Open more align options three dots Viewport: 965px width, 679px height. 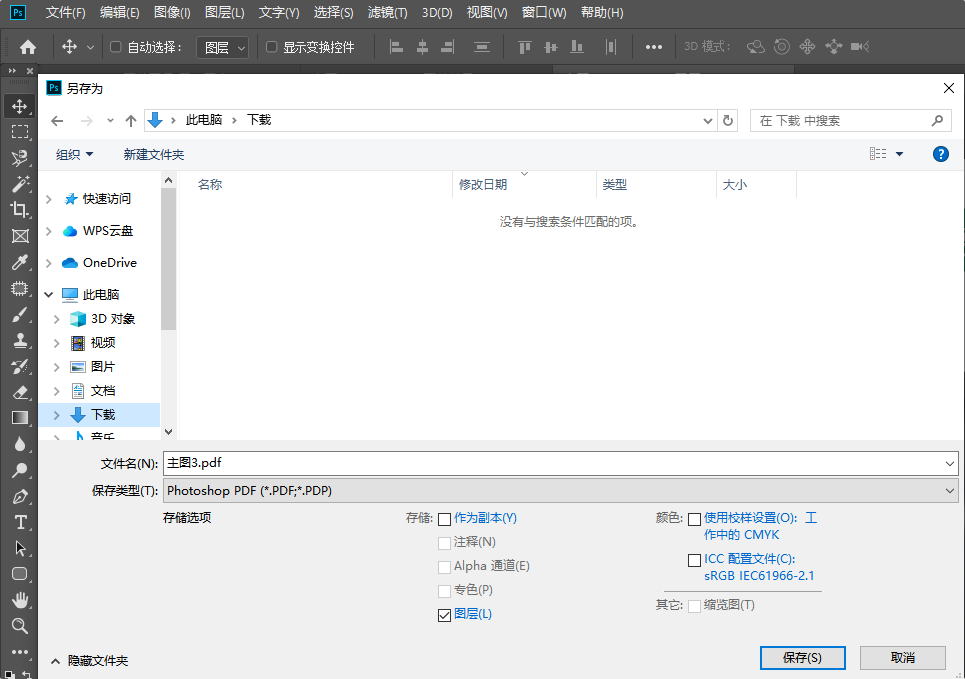click(654, 47)
